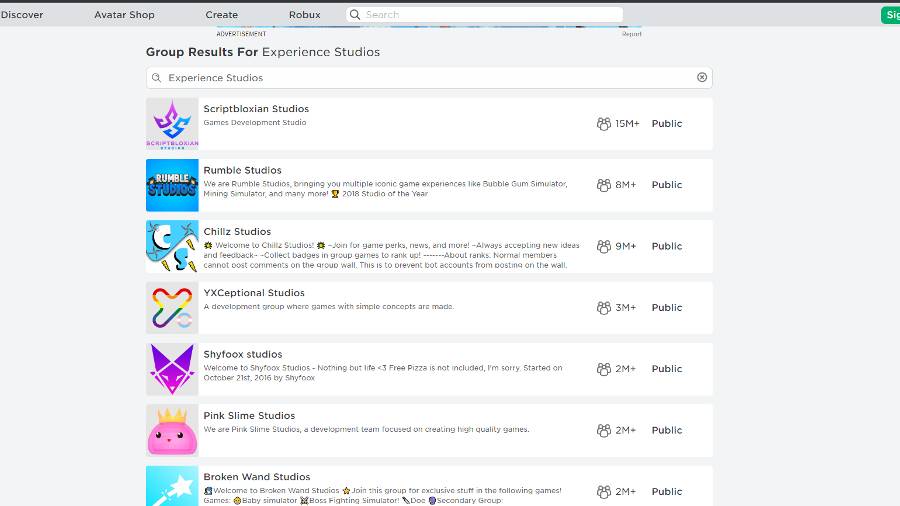
Task: Click Public label on Pink Slime Studios row
Action: tap(666, 430)
